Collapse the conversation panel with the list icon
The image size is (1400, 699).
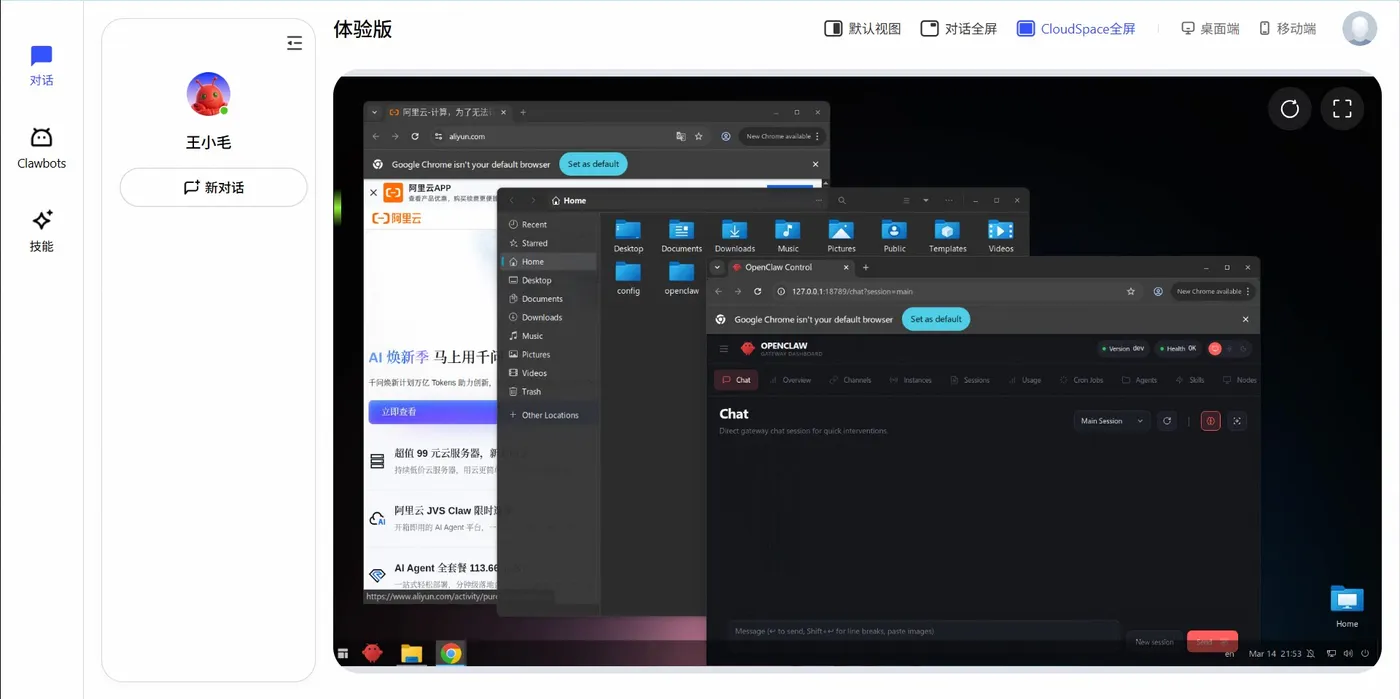(294, 43)
